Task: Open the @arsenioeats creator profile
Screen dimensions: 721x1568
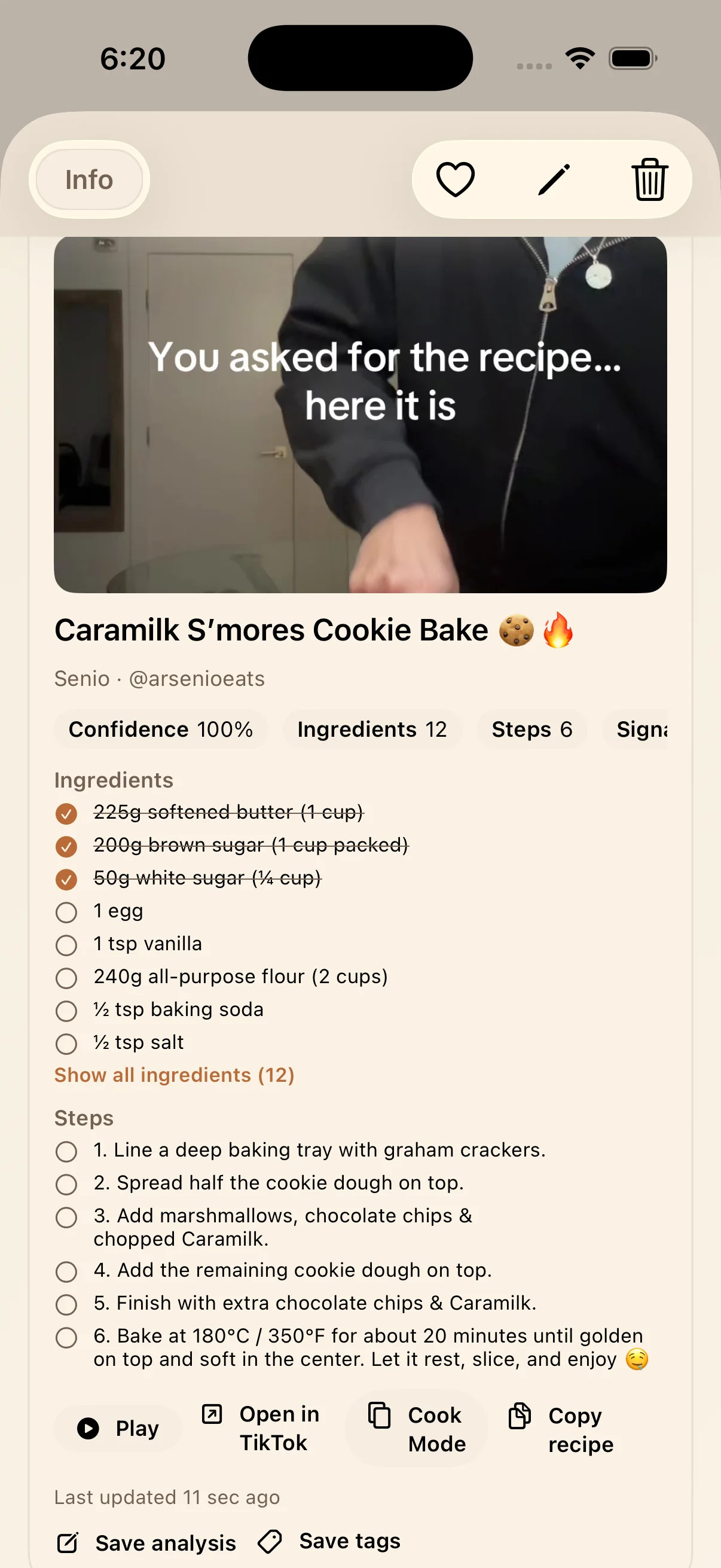Action: [x=196, y=678]
